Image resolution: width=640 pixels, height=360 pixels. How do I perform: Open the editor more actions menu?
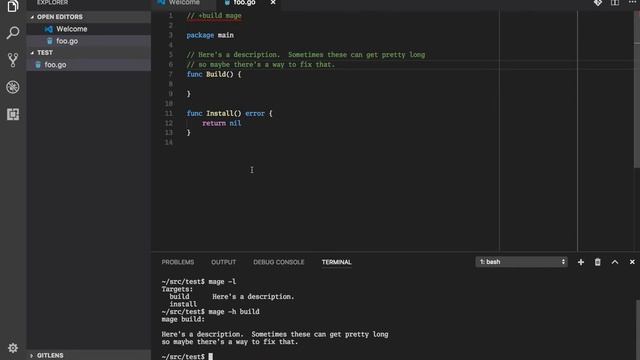pos(631,2)
